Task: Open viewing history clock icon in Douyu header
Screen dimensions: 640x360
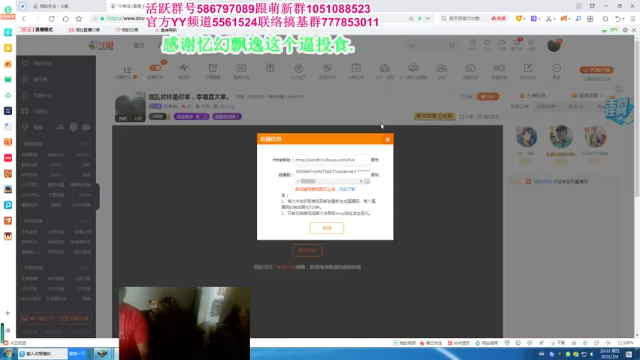Action: point(472,42)
